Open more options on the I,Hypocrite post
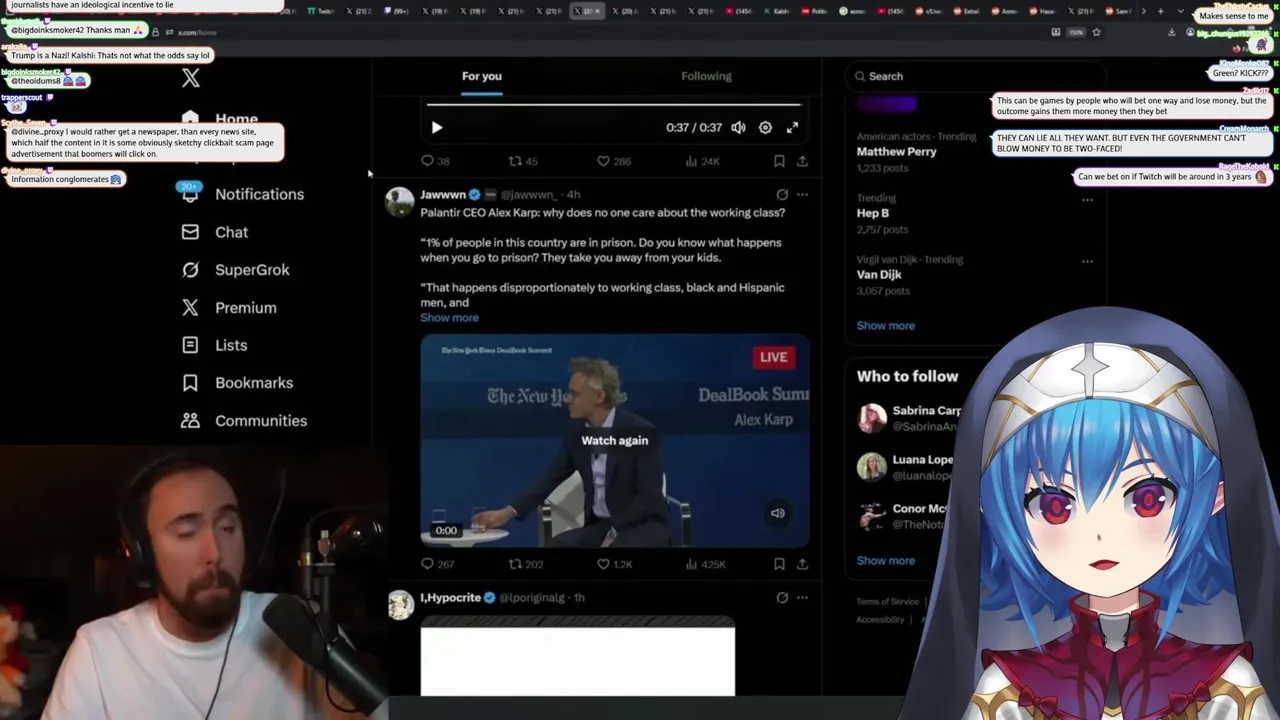Screen dimensions: 1280x720 point(802,598)
